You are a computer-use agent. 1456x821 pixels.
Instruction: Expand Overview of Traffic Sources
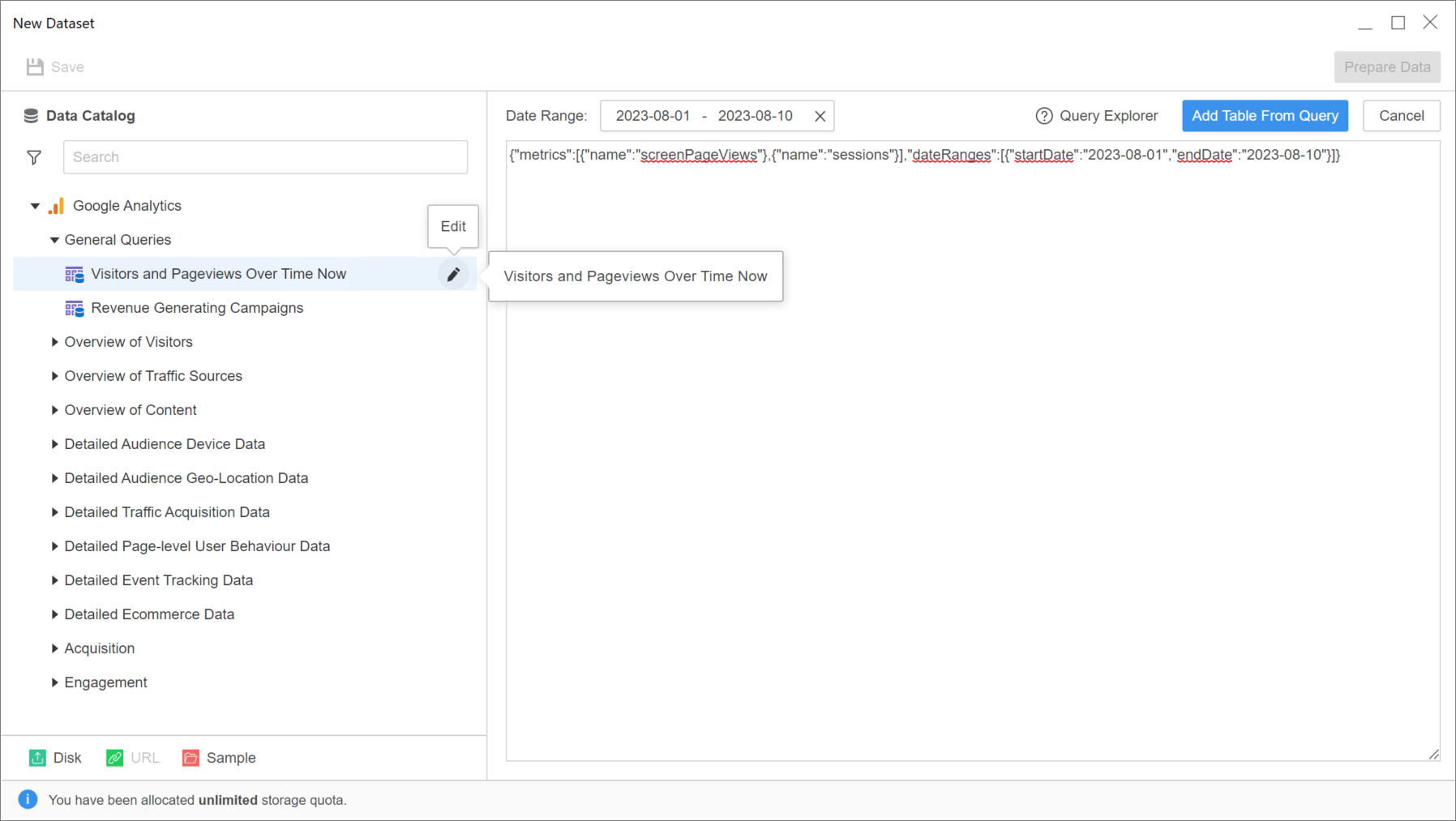pyautogui.click(x=54, y=376)
